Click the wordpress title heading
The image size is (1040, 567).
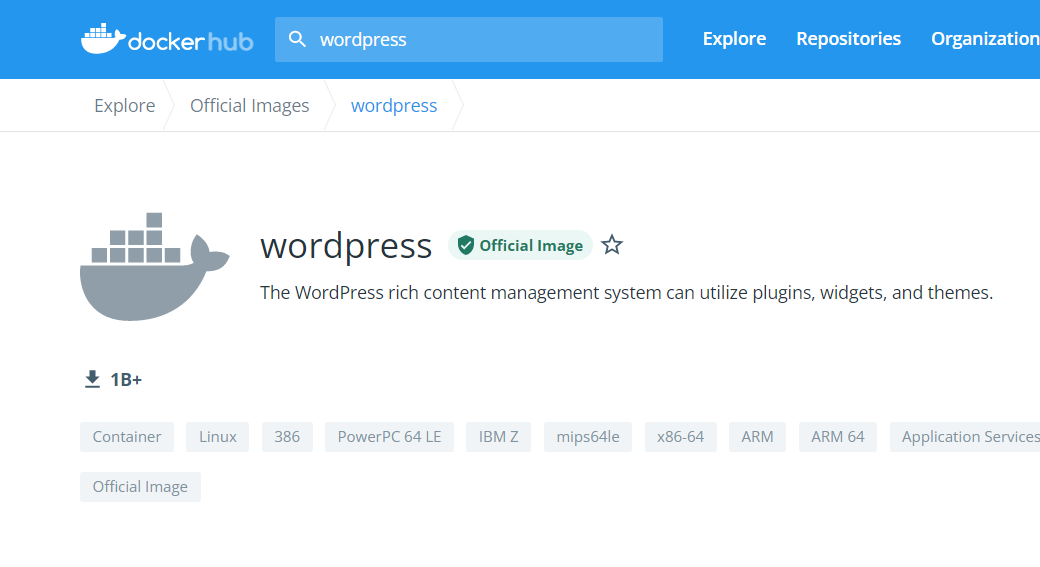tap(346, 247)
